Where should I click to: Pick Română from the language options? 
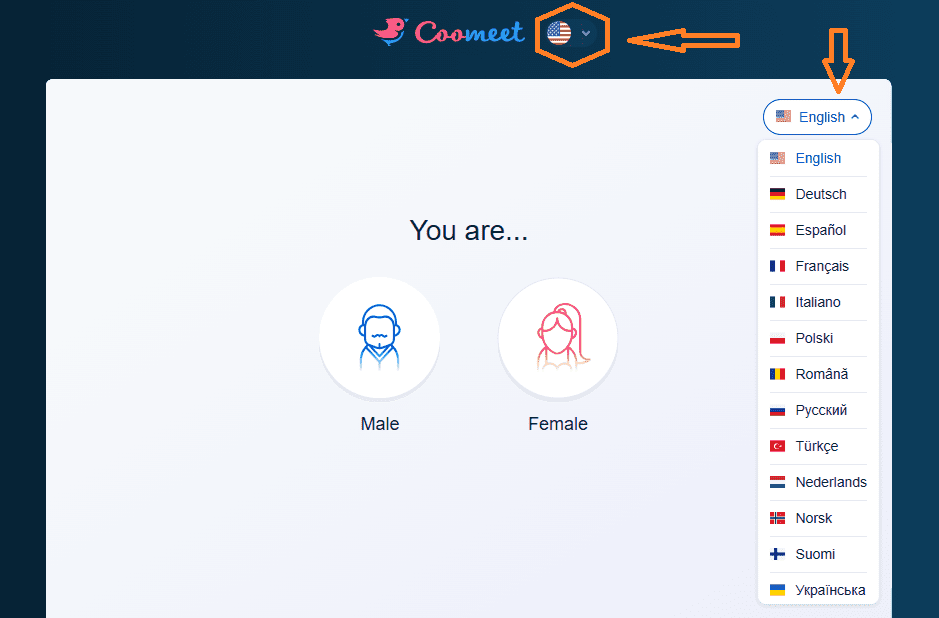pyautogui.click(x=820, y=374)
